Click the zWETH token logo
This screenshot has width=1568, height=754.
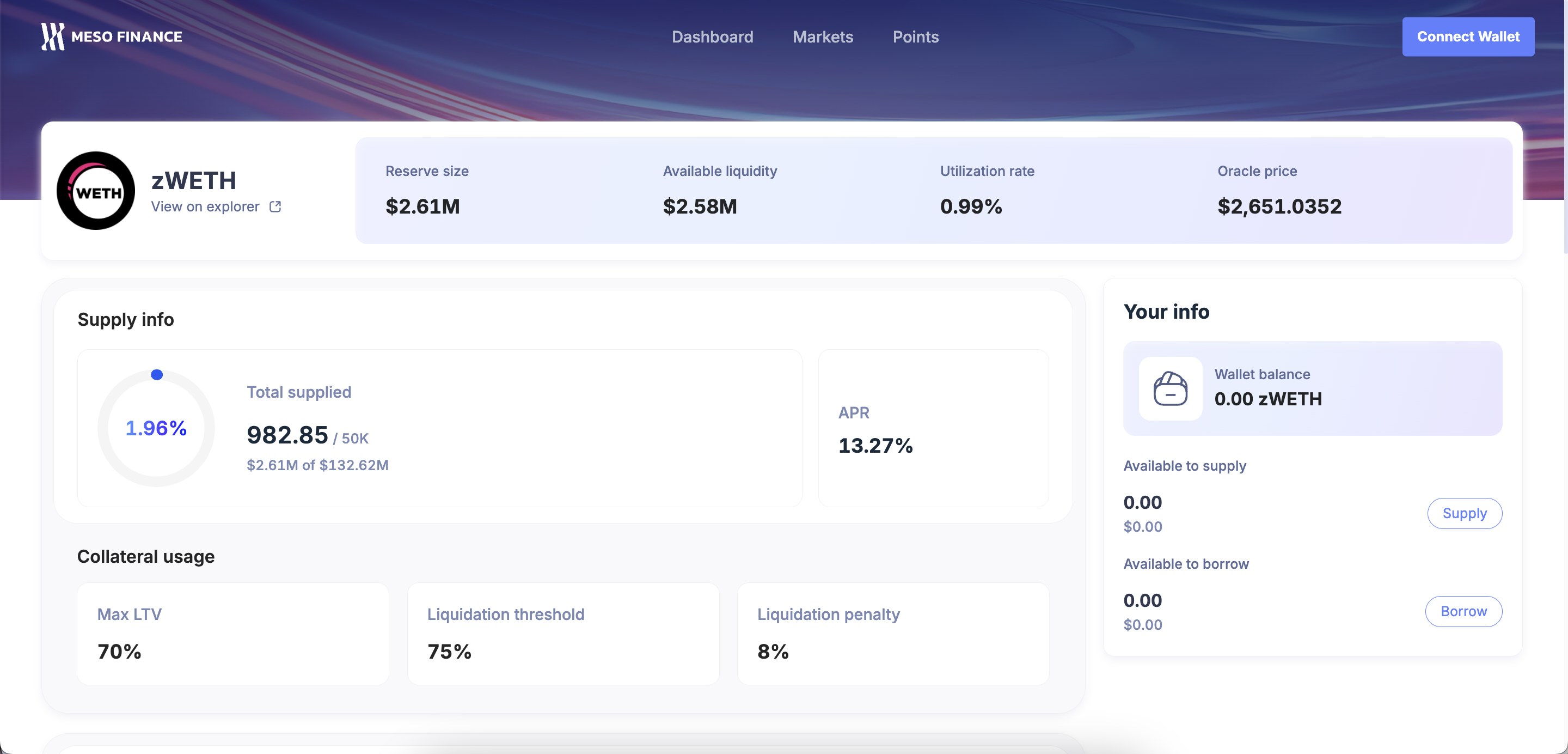(96, 191)
